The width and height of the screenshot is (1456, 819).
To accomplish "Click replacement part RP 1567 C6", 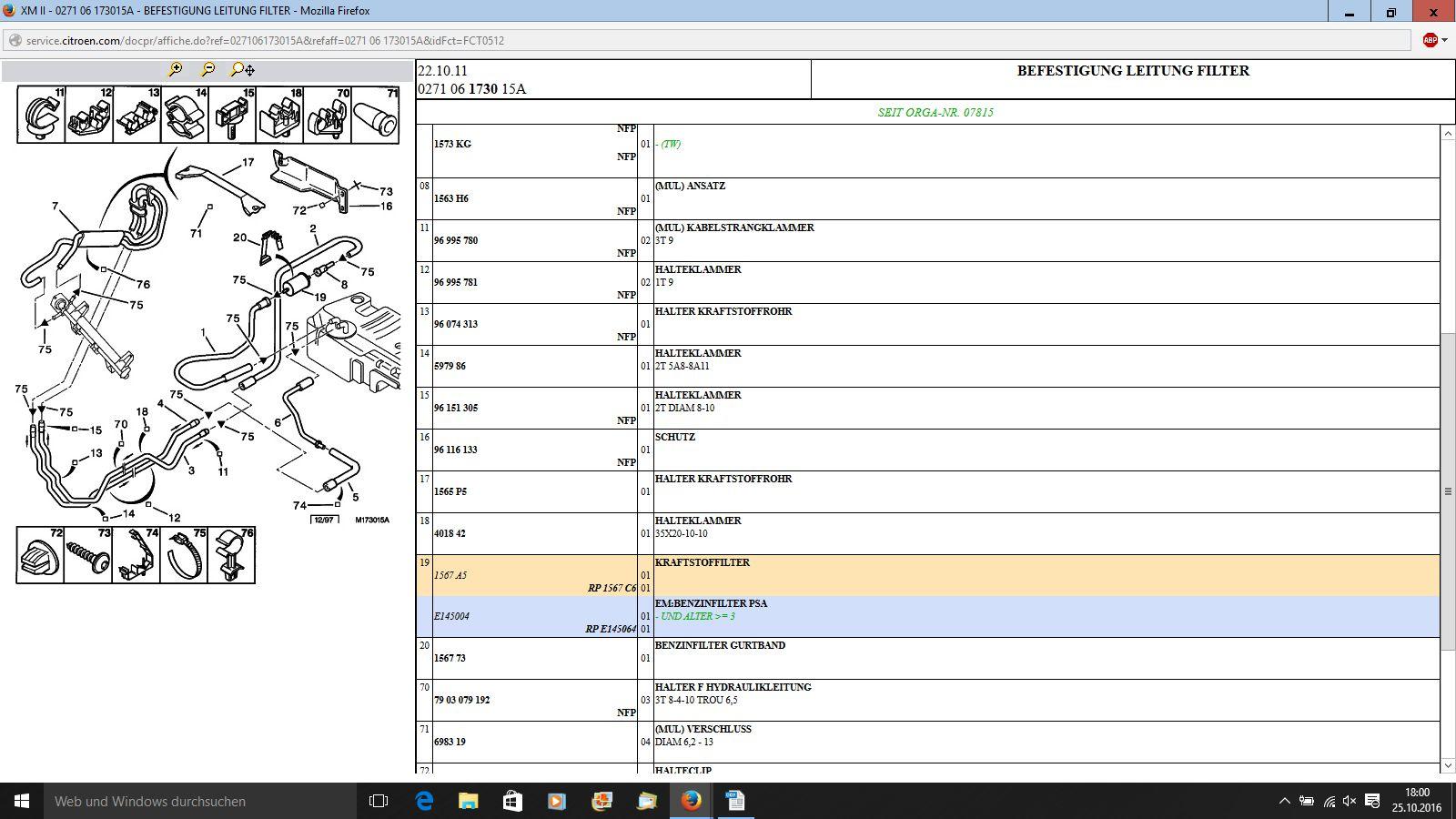I will pyautogui.click(x=612, y=588).
